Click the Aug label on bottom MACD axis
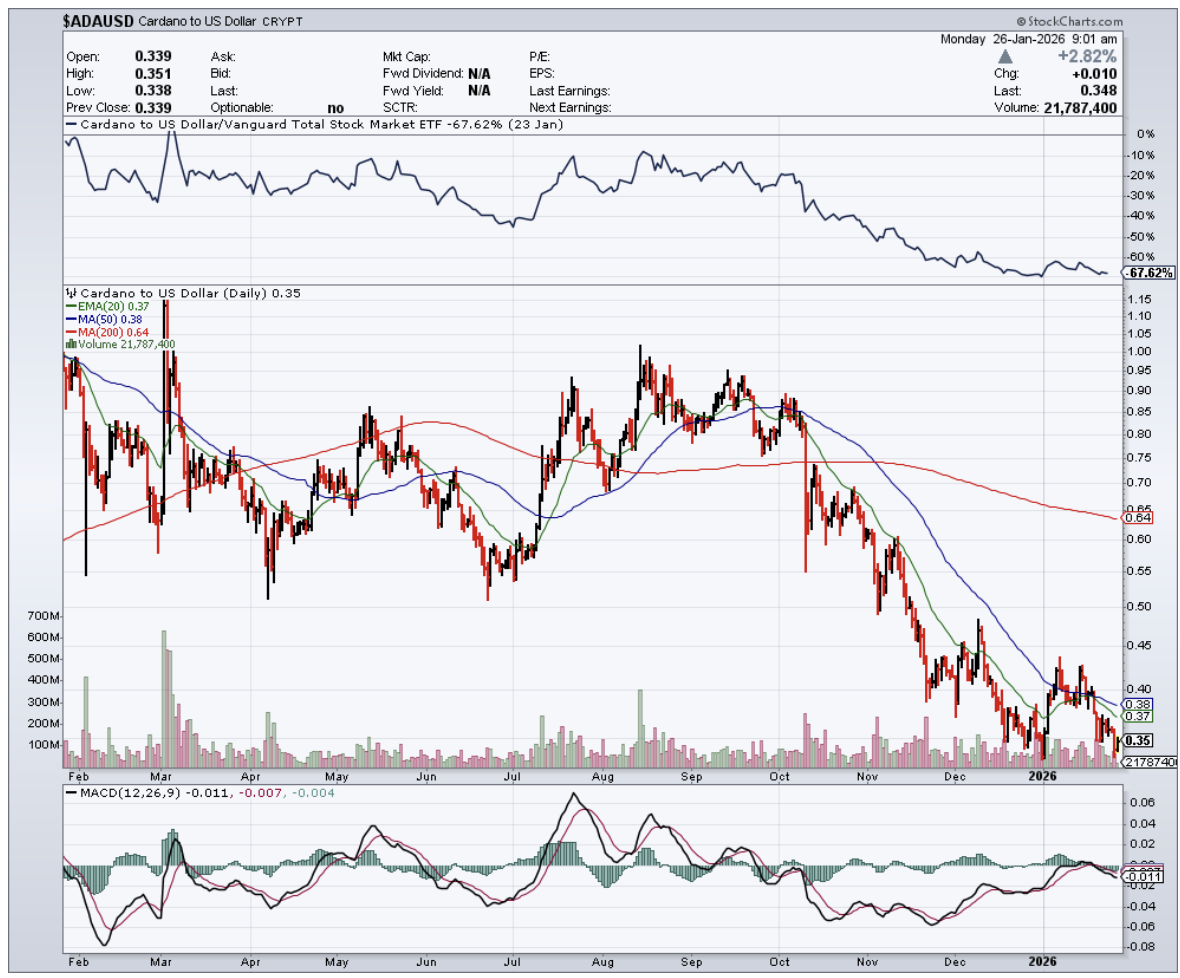 603,961
